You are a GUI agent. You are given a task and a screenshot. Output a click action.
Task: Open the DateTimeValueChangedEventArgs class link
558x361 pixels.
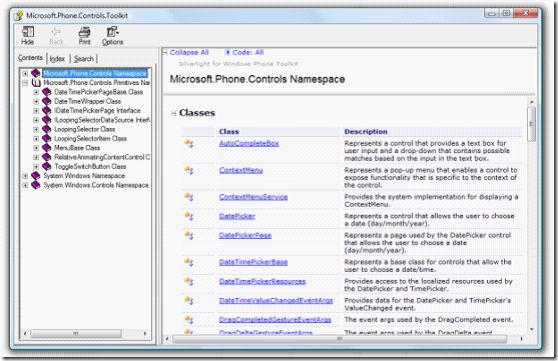coord(276,300)
